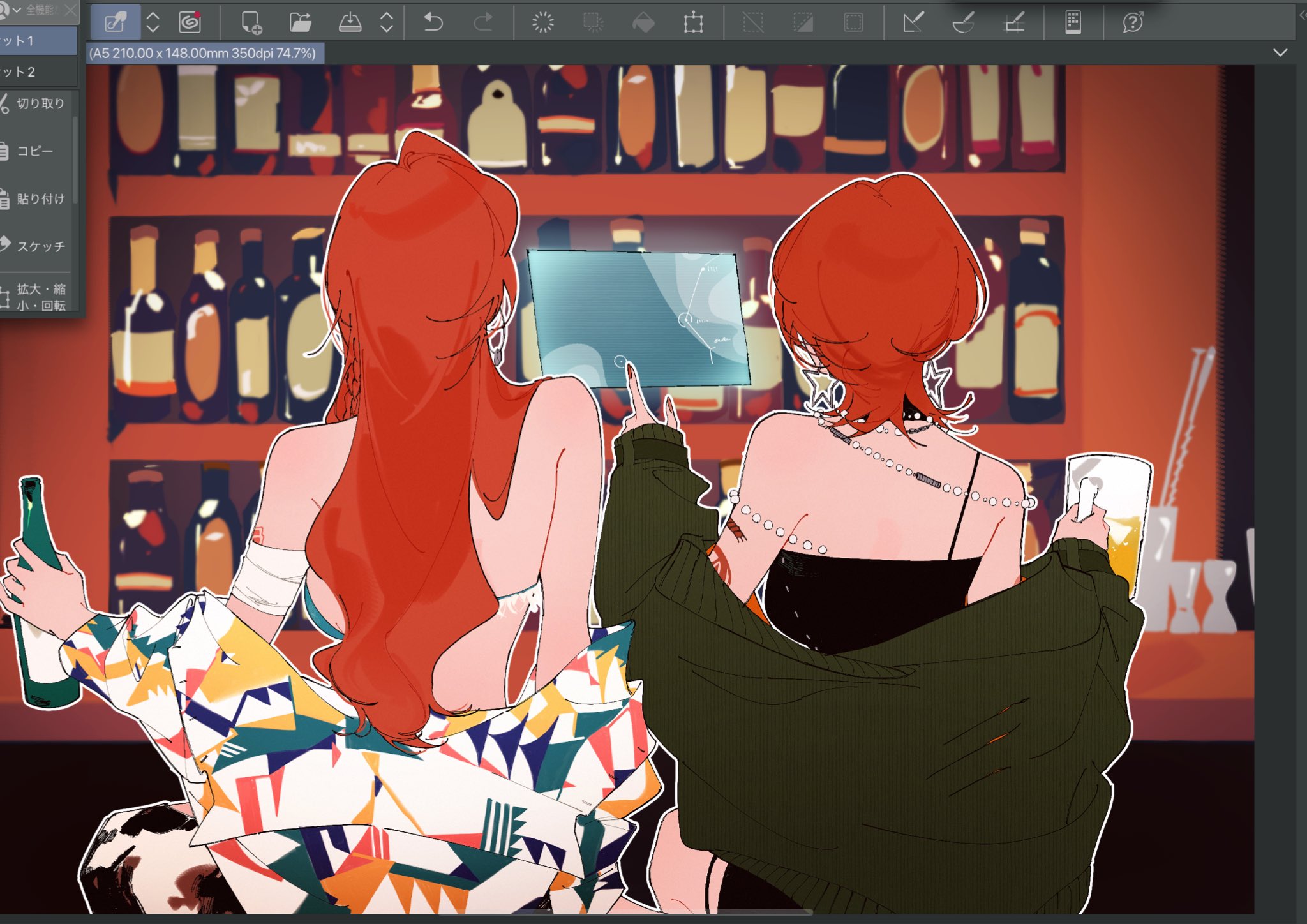
Task: Click Clear Outside Selection icon
Action: point(594,23)
